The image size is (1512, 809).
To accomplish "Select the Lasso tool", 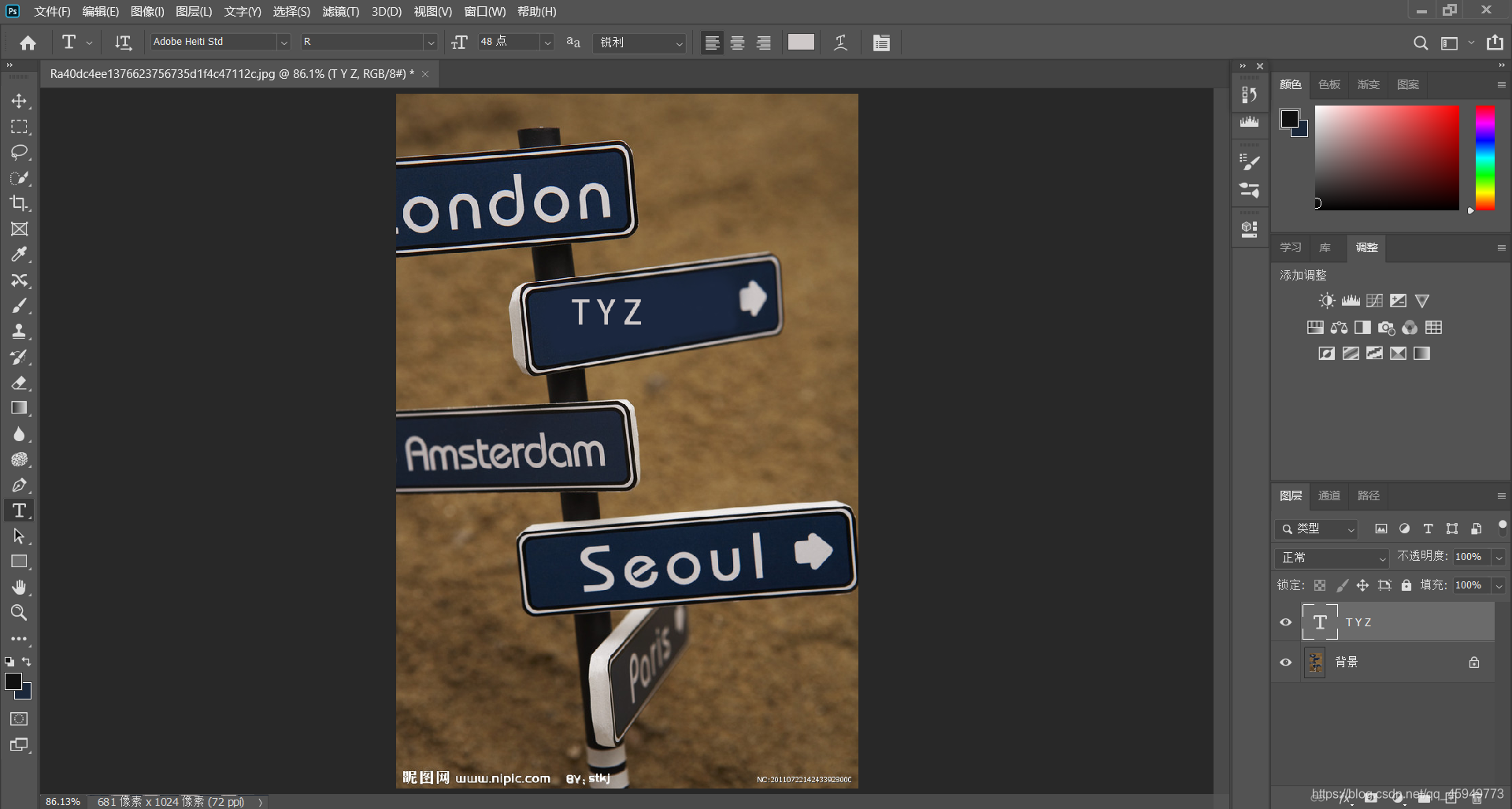I will pos(19,152).
